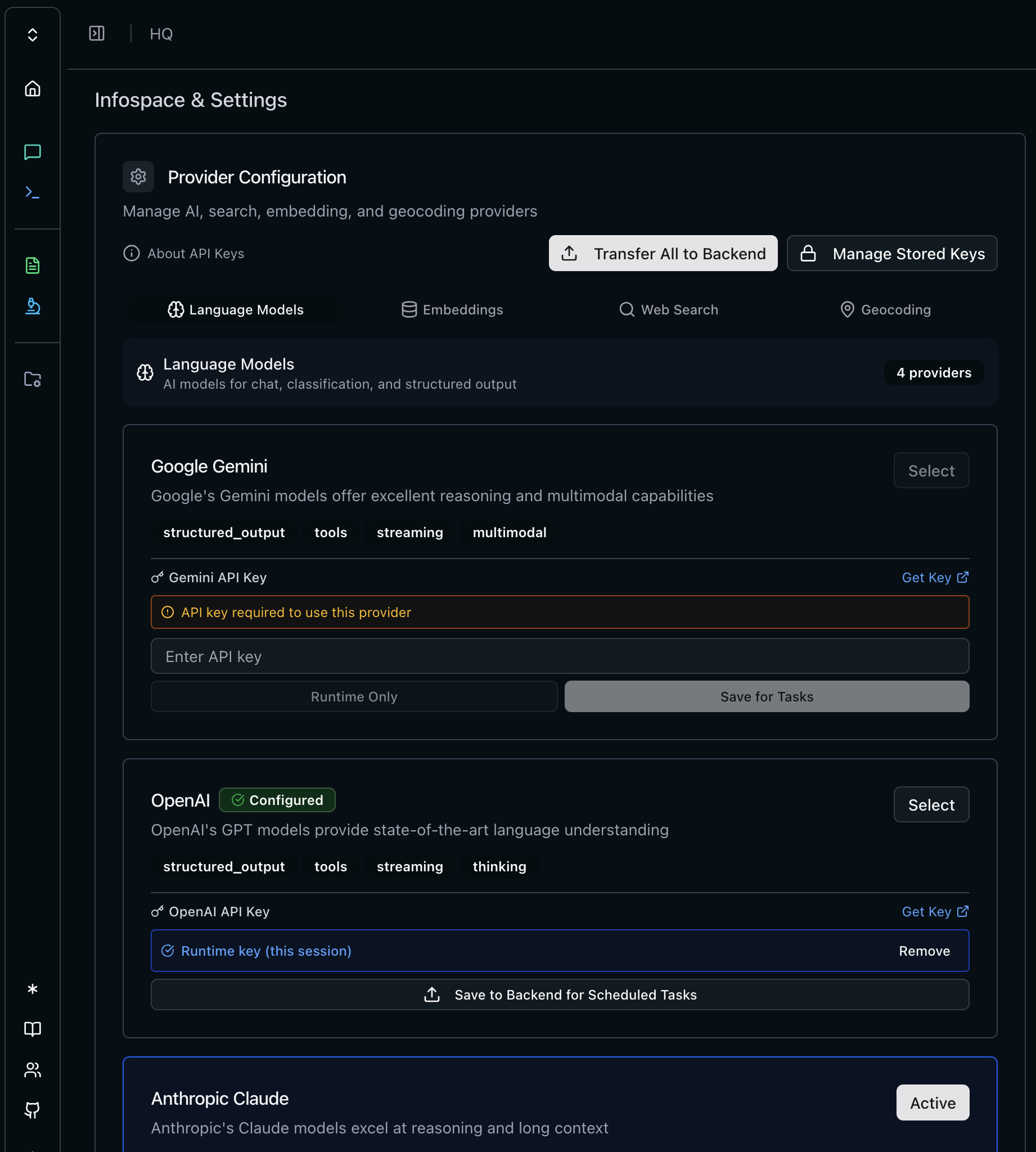The width and height of the screenshot is (1036, 1152).
Task: Select the terminal icon in the sidebar
Action: pyautogui.click(x=33, y=192)
